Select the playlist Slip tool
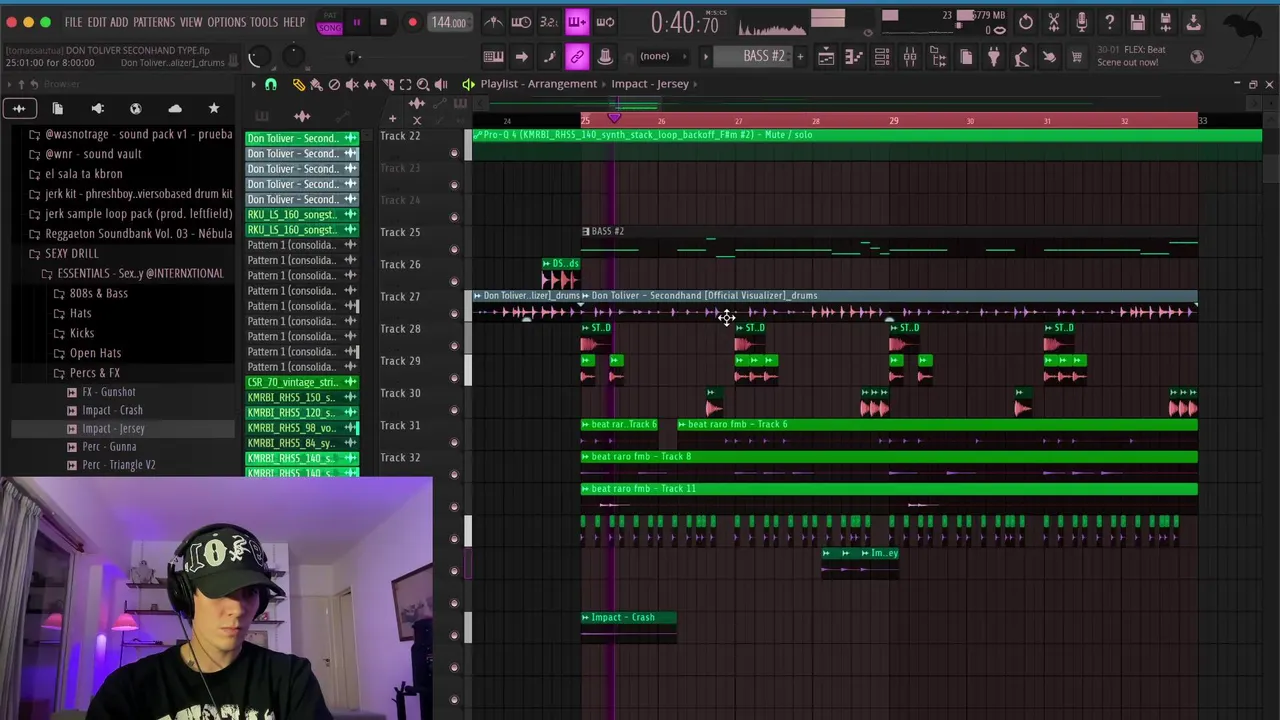This screenshot has height=720, width=1280. [x=370, y=85]
